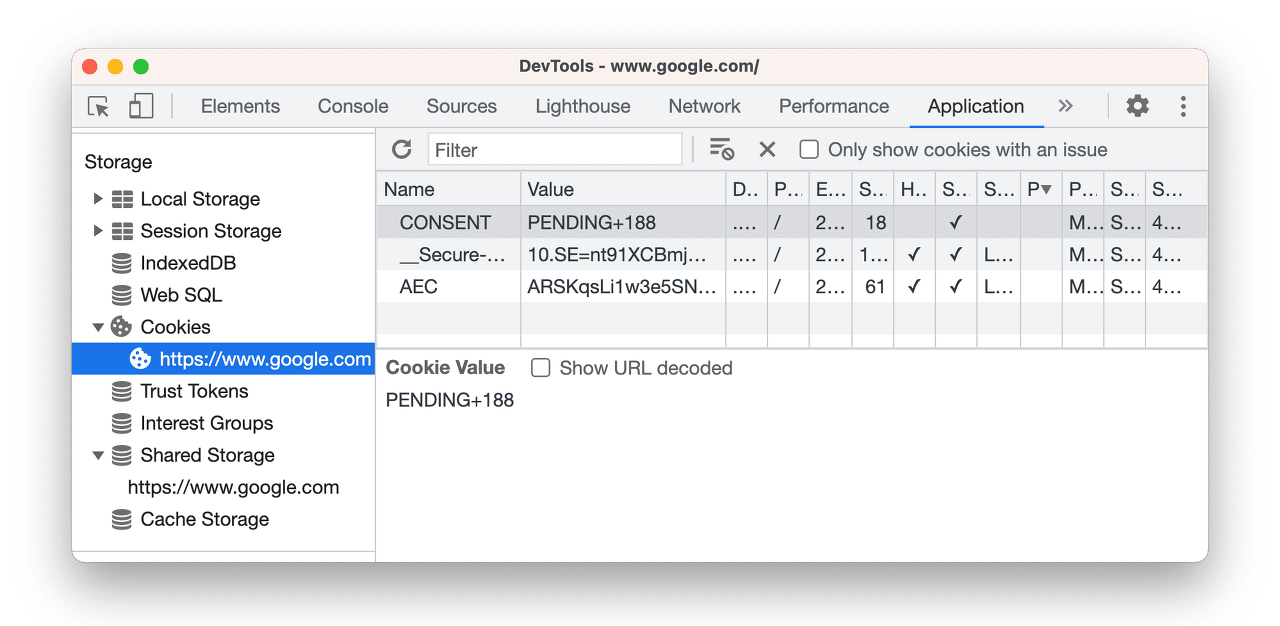Open DevTools settings gear
The width and height of the screenshot is (1280, 626).
coord(1137,106)
